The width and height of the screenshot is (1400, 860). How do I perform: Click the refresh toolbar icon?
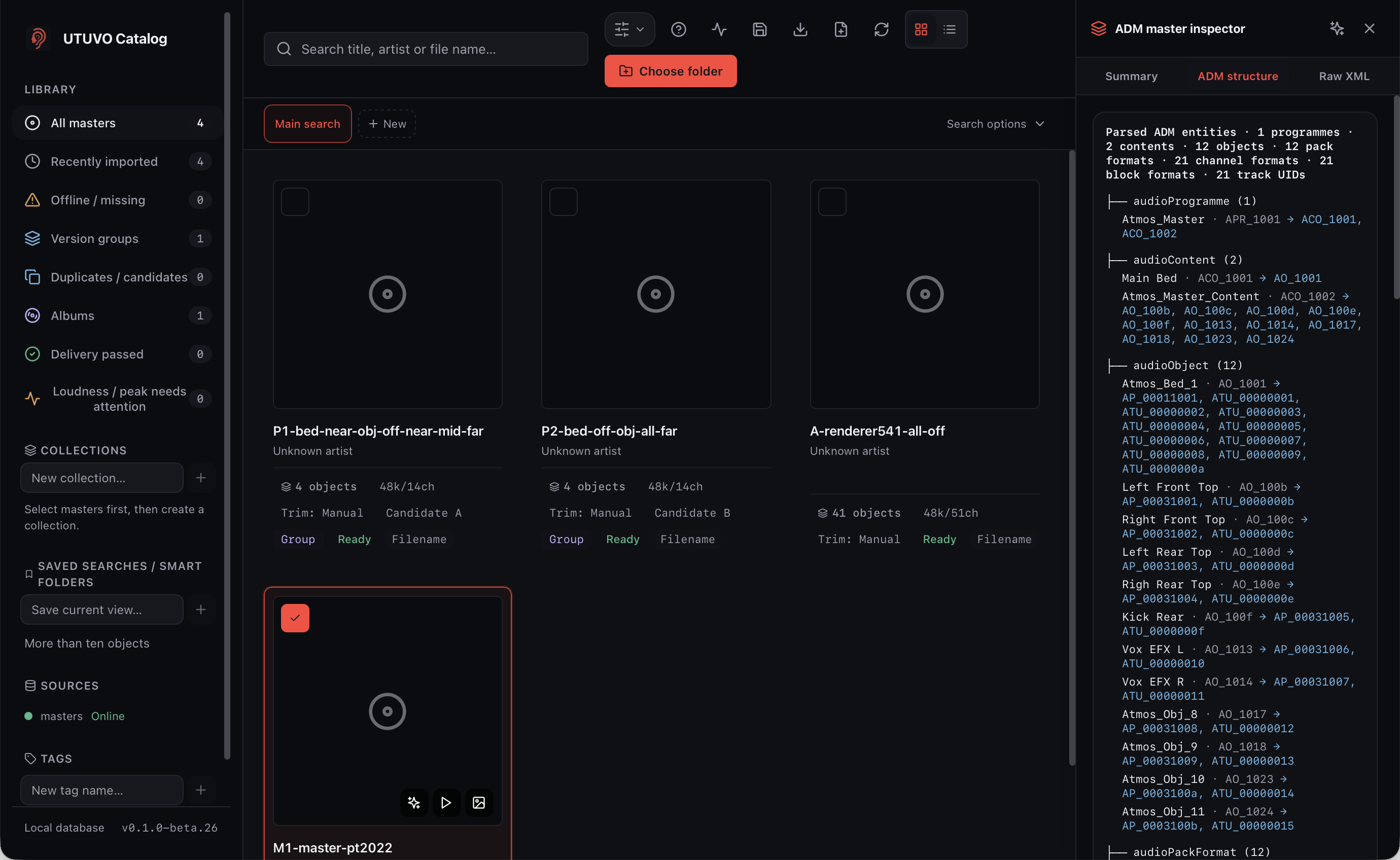click(881, 29)
